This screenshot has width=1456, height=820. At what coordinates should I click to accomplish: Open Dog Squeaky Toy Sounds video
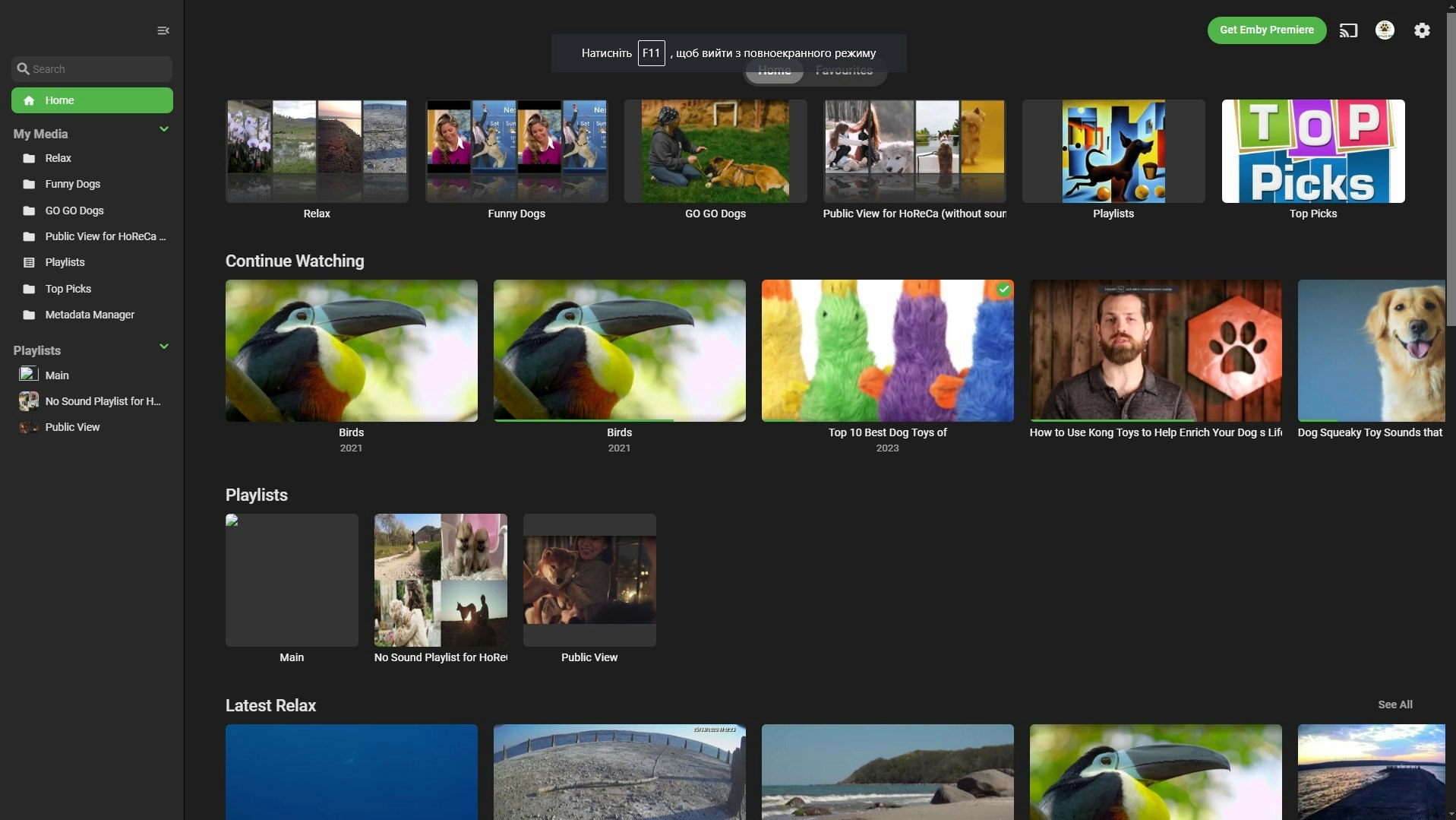[x=1372, y=350]
